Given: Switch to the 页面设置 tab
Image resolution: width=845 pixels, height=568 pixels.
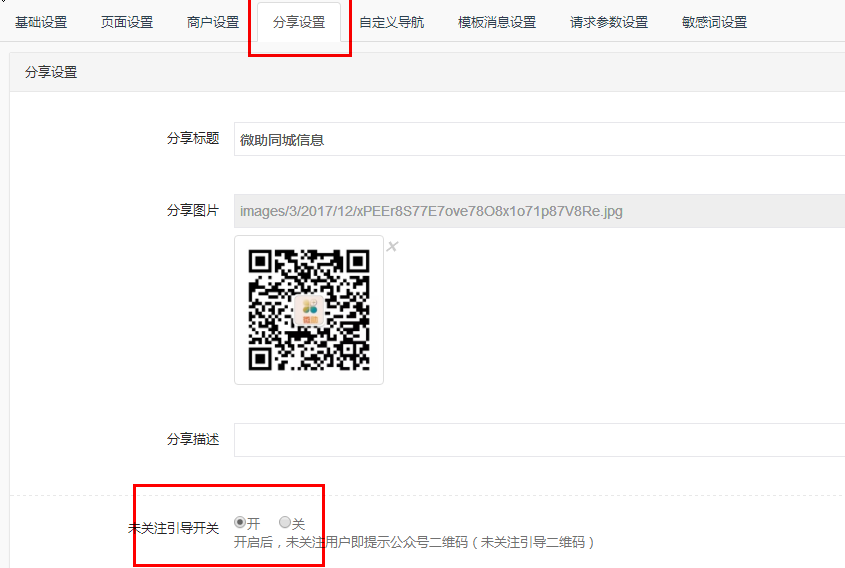Looking at the screenshot, I should point(127,22).
